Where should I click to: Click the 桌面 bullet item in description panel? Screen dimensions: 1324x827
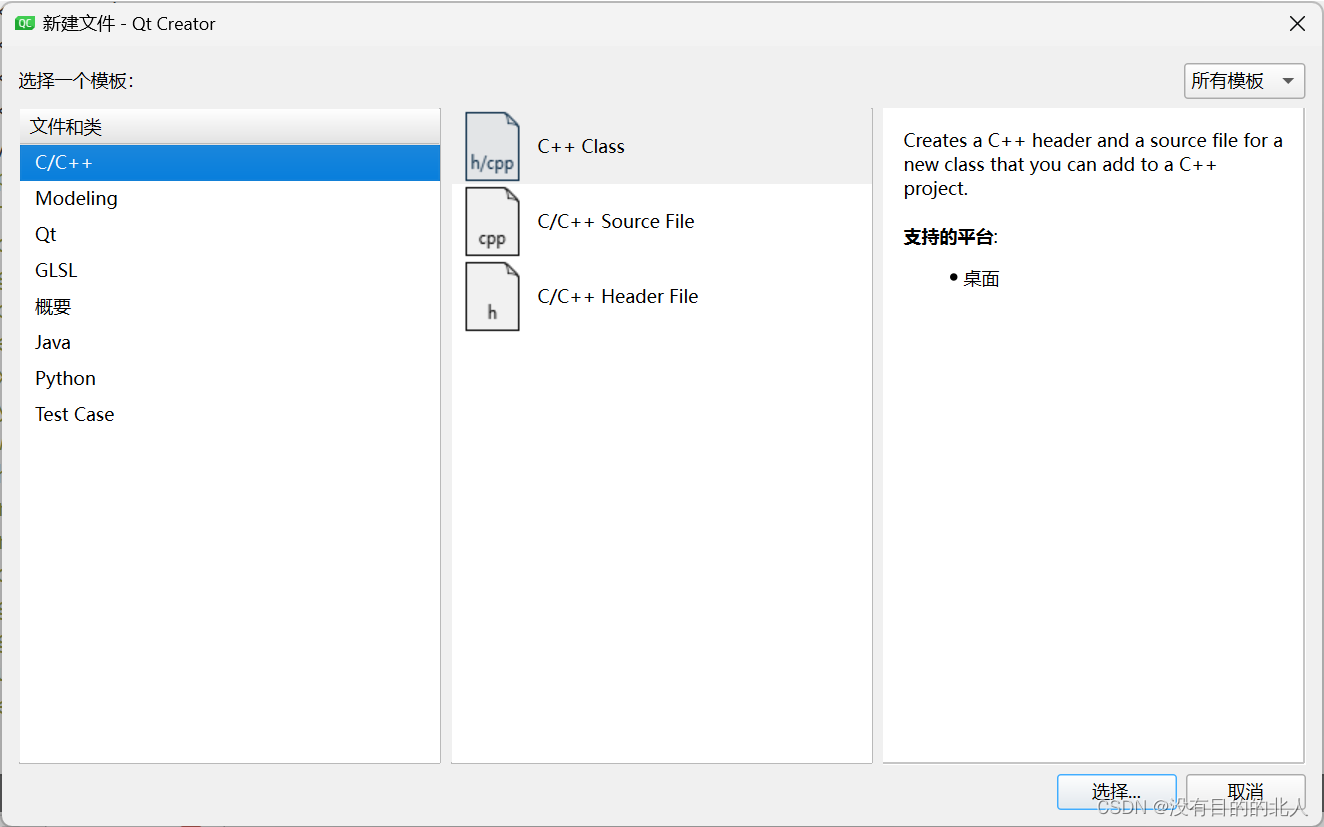click(x=980, y=278)
